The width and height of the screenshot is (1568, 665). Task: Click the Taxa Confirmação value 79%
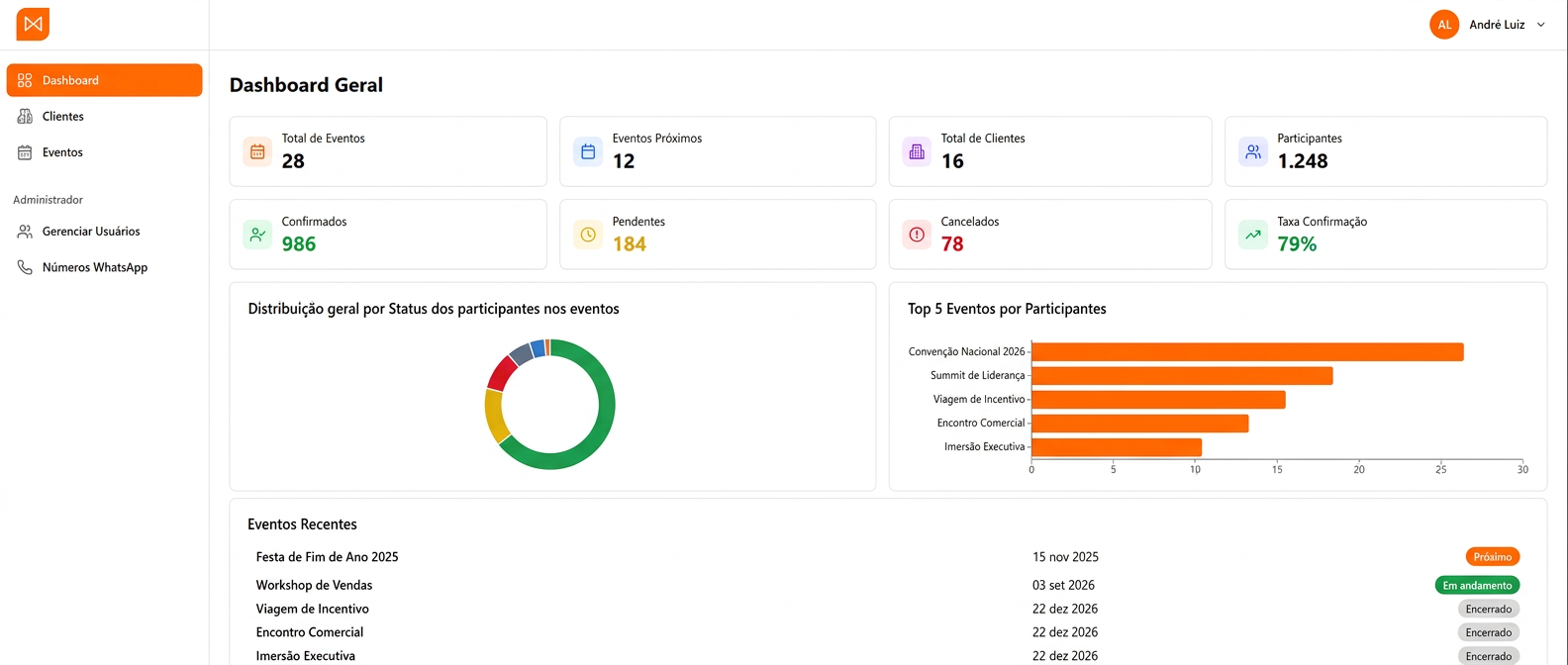coord(1297,244)
